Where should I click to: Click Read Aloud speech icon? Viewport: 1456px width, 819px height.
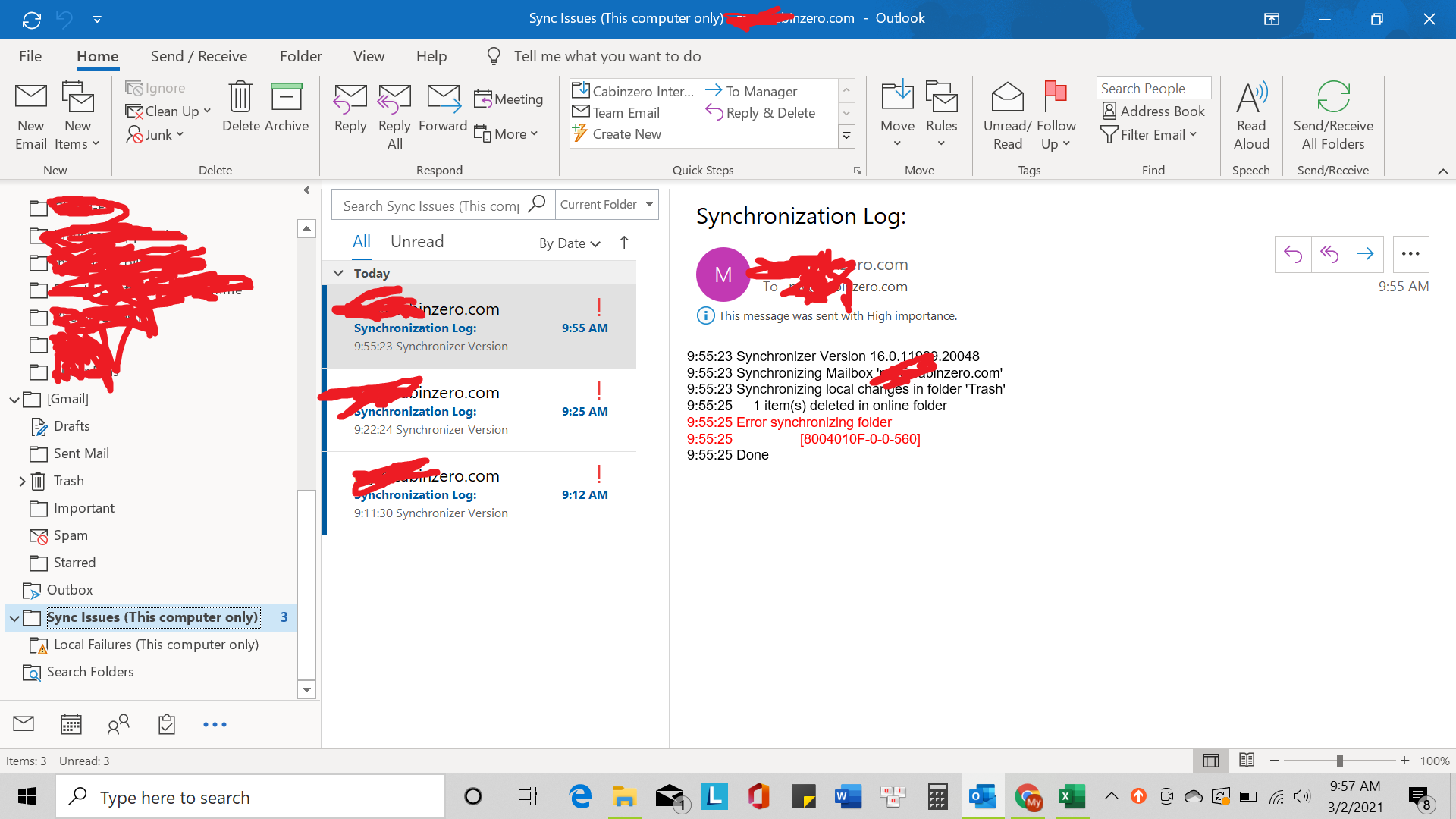[x=1250, y=98]
